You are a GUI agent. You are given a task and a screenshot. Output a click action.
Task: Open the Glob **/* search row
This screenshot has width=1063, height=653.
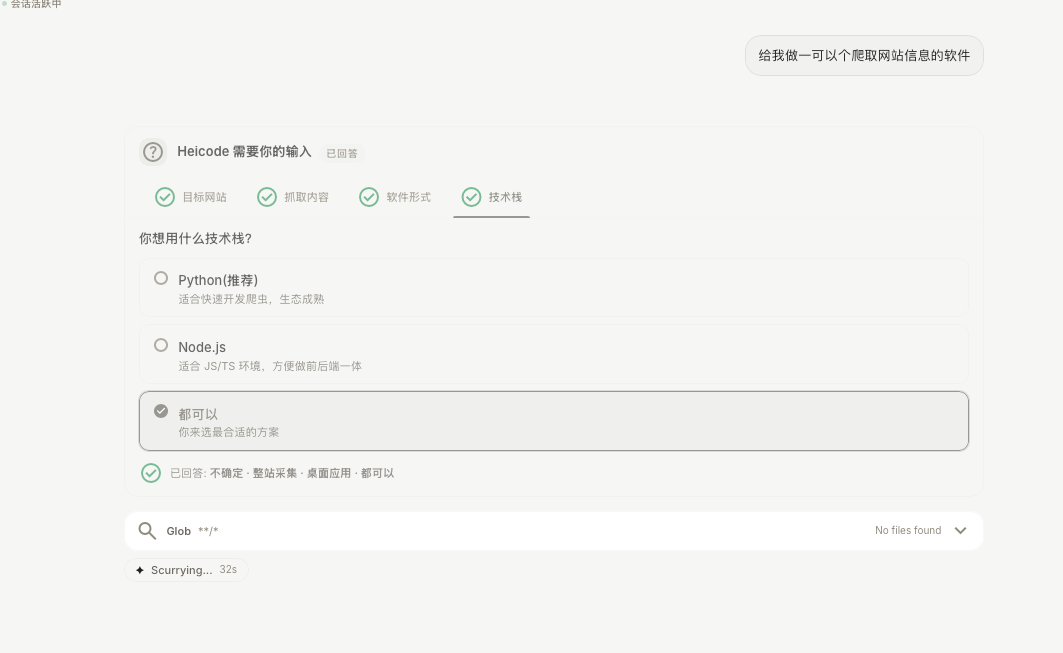pos(554,531)
